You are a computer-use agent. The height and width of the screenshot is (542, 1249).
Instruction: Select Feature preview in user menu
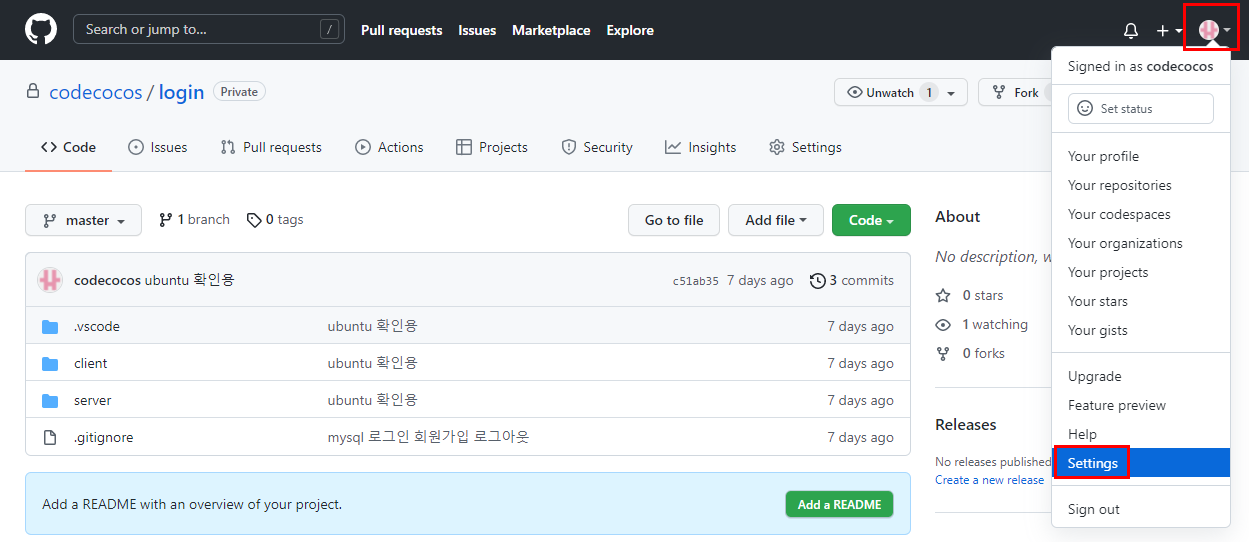1141,405
